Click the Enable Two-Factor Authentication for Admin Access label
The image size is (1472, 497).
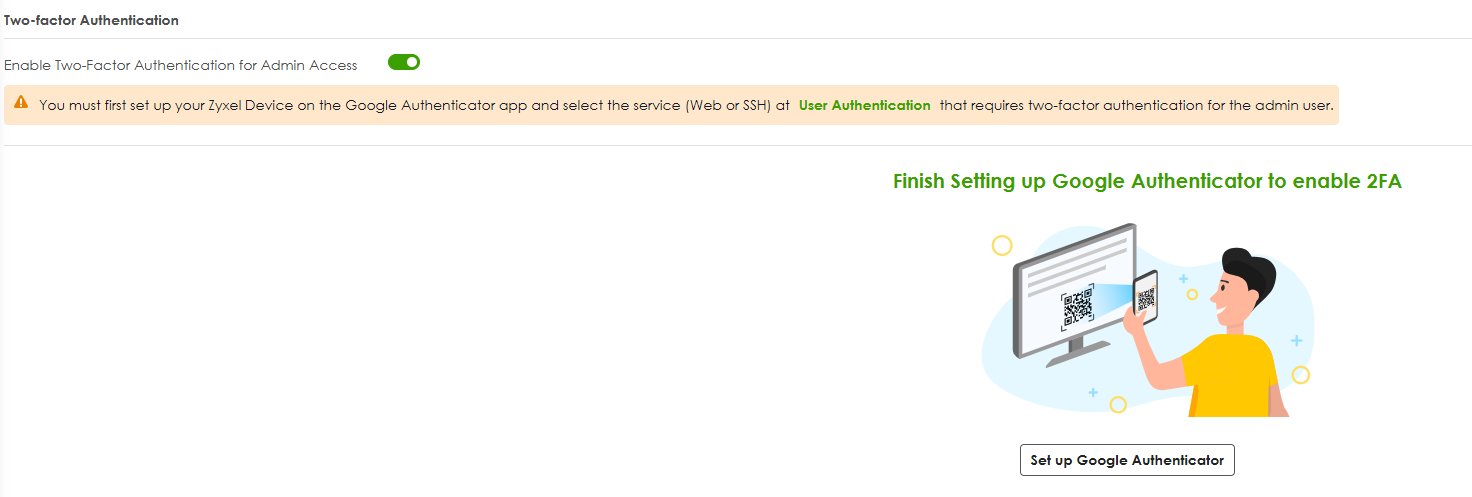pyautogui.click(x=181, y=65)
